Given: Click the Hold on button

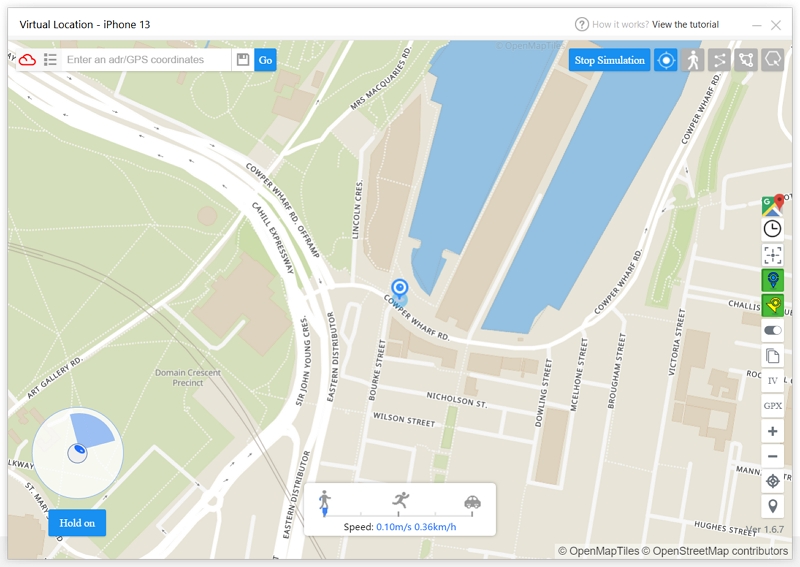Looking at the screenshot, I should tap(77, 523).
